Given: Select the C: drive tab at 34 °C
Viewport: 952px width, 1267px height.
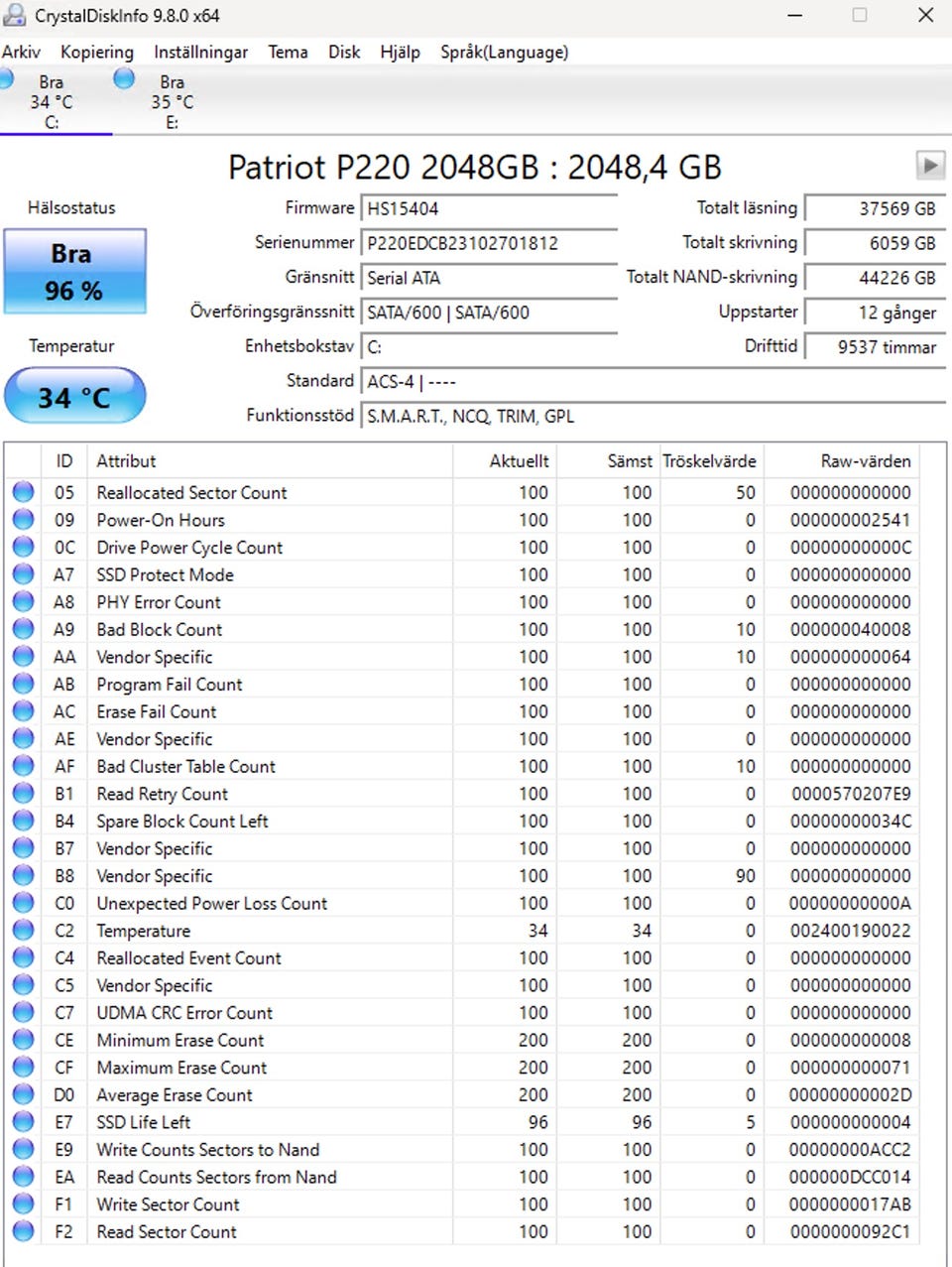Looking at the screenshot, I should [x=50, y=101].
